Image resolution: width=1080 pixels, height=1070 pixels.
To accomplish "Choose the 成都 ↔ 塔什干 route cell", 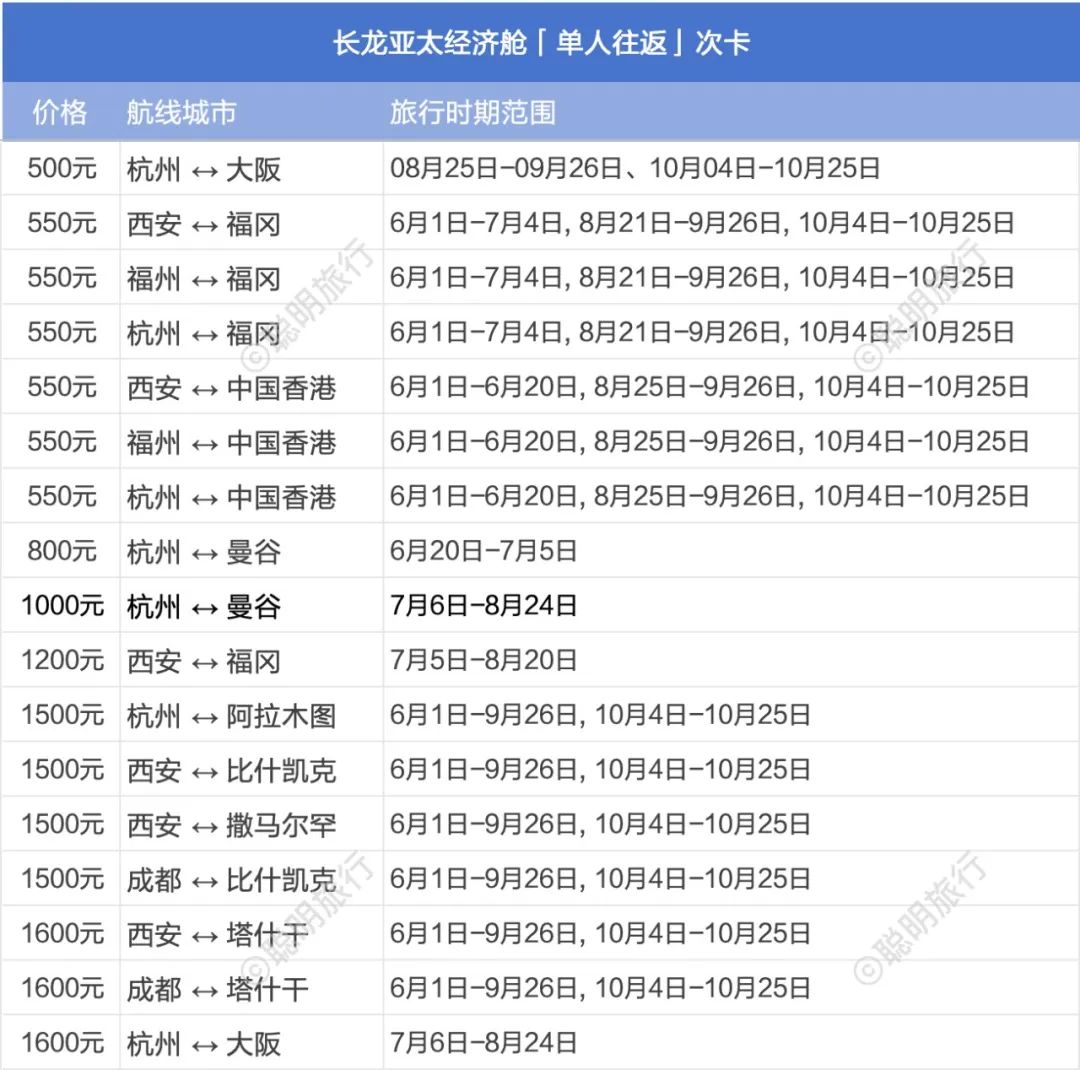I will [x=218, y=988].
